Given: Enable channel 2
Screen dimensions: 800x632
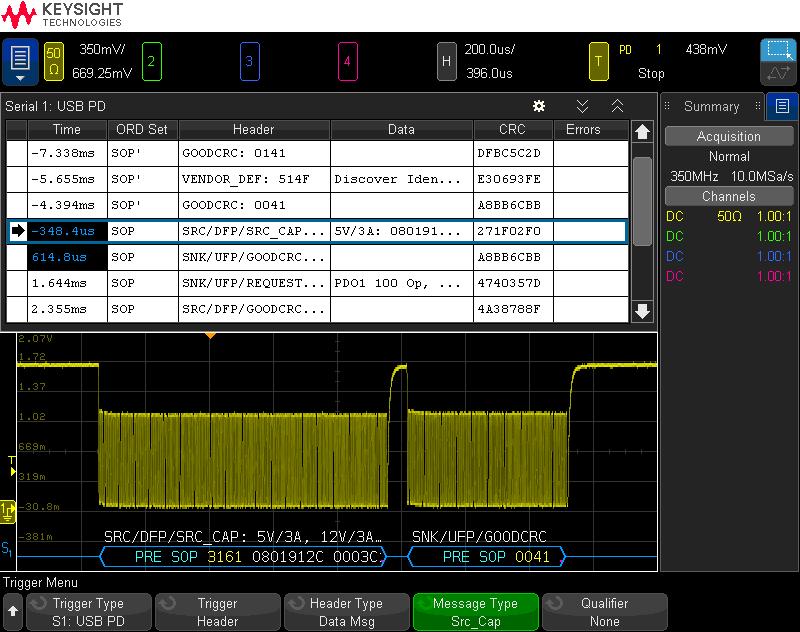Looking at the screenshot, I should [x=152, y=61].
